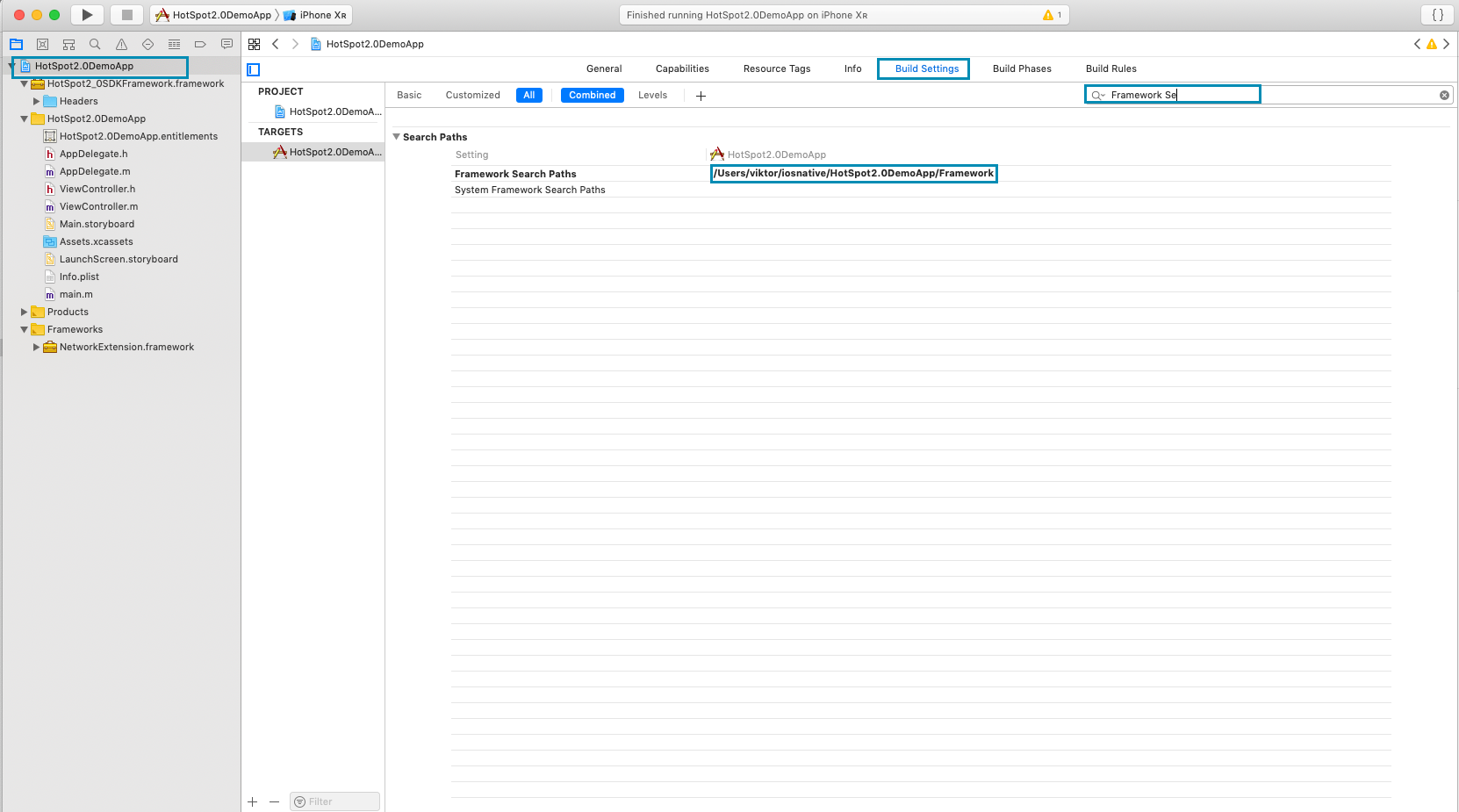The image size is (1459, 812).
Task: Collapse the HotSpot2_0SDKFramework.framework group
Action: coord(24,84)
